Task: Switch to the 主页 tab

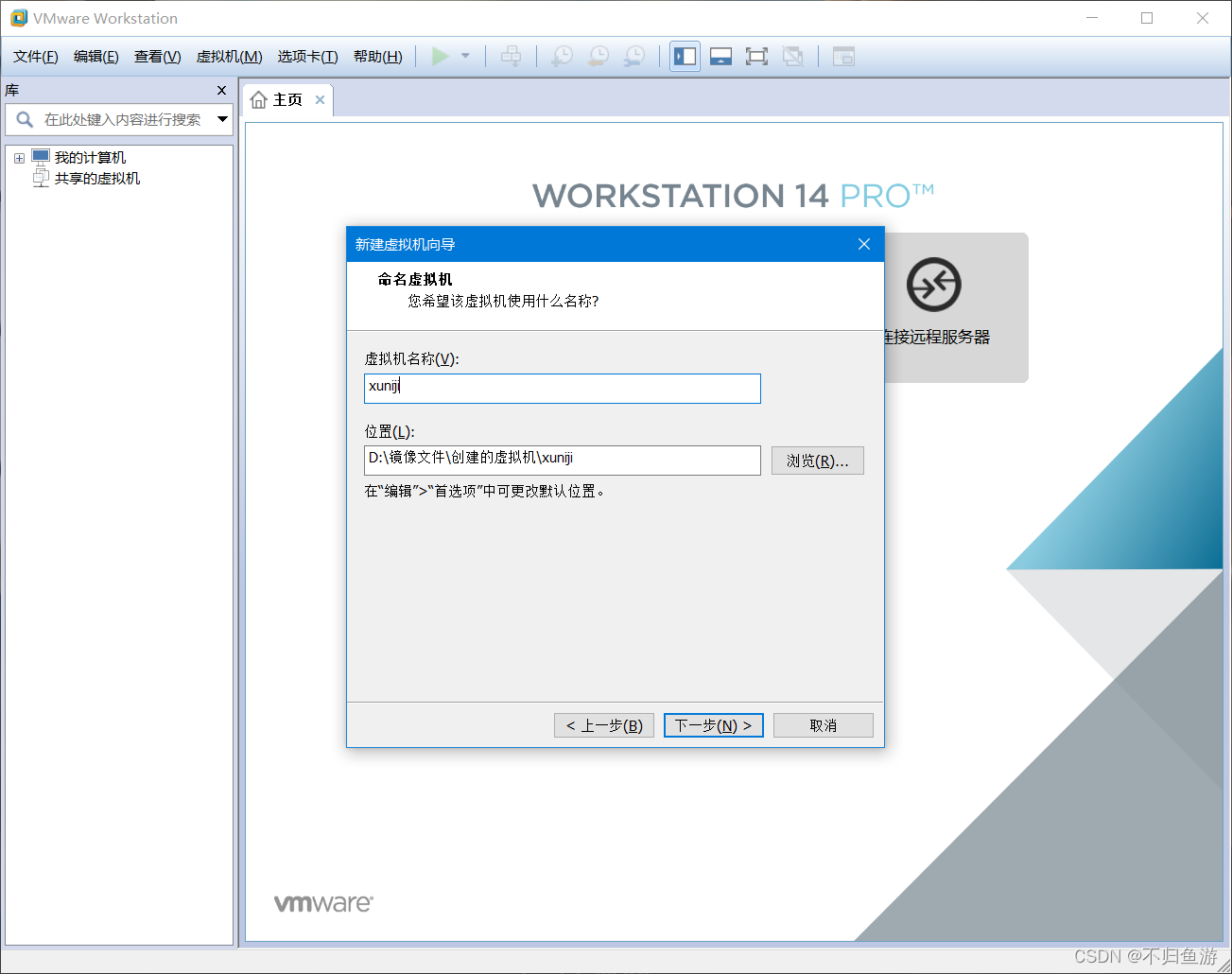Action: [x=287, y=100]
